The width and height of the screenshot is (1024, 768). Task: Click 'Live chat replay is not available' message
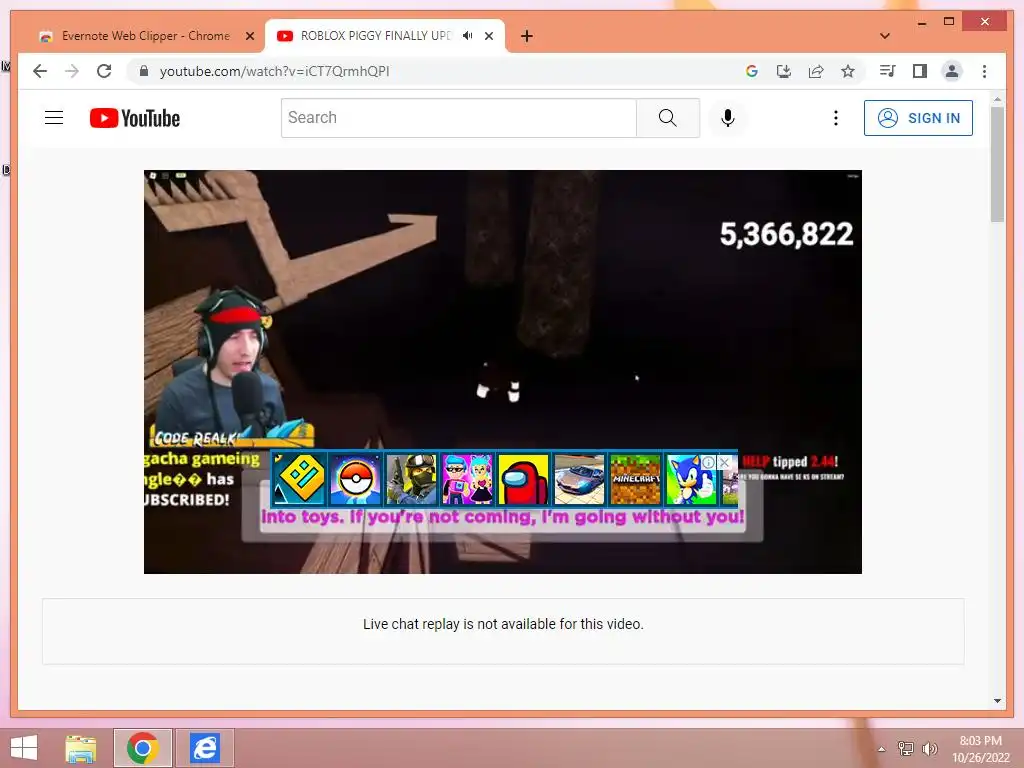click(x=503, y=624)
